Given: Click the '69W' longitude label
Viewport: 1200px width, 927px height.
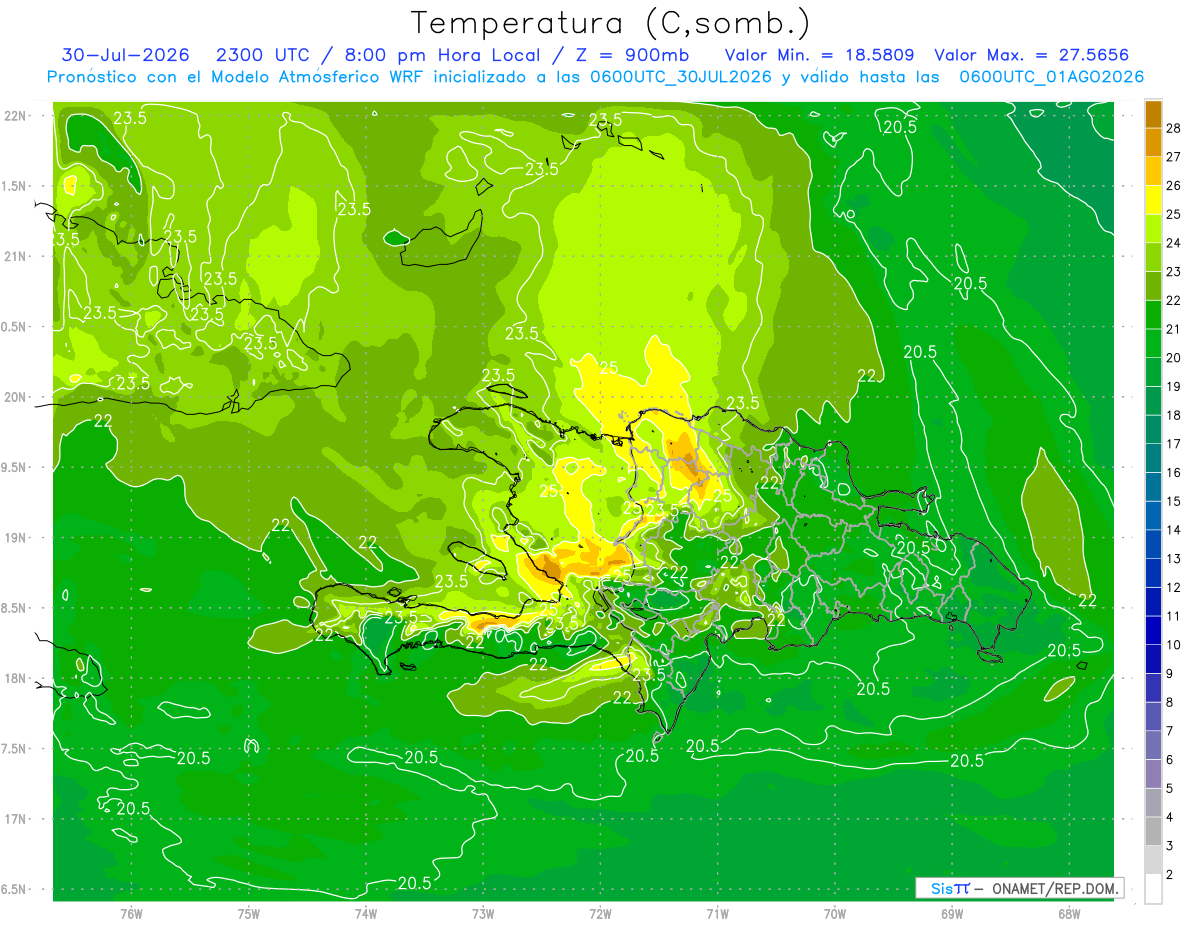Looking at the screenshot, I should (952, 913).
